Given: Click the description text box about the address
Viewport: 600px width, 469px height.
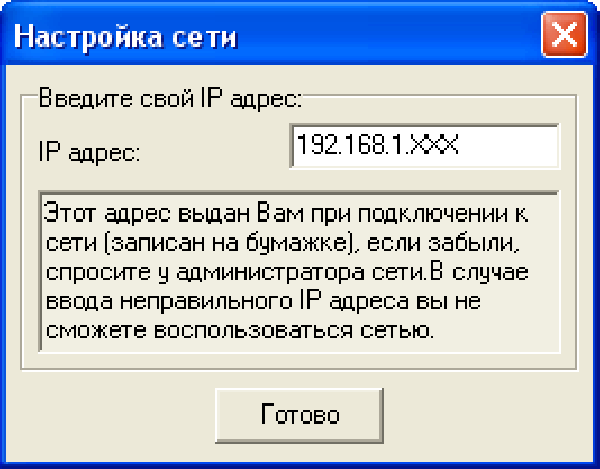Looking at the screenshot, I should point(299,271).
